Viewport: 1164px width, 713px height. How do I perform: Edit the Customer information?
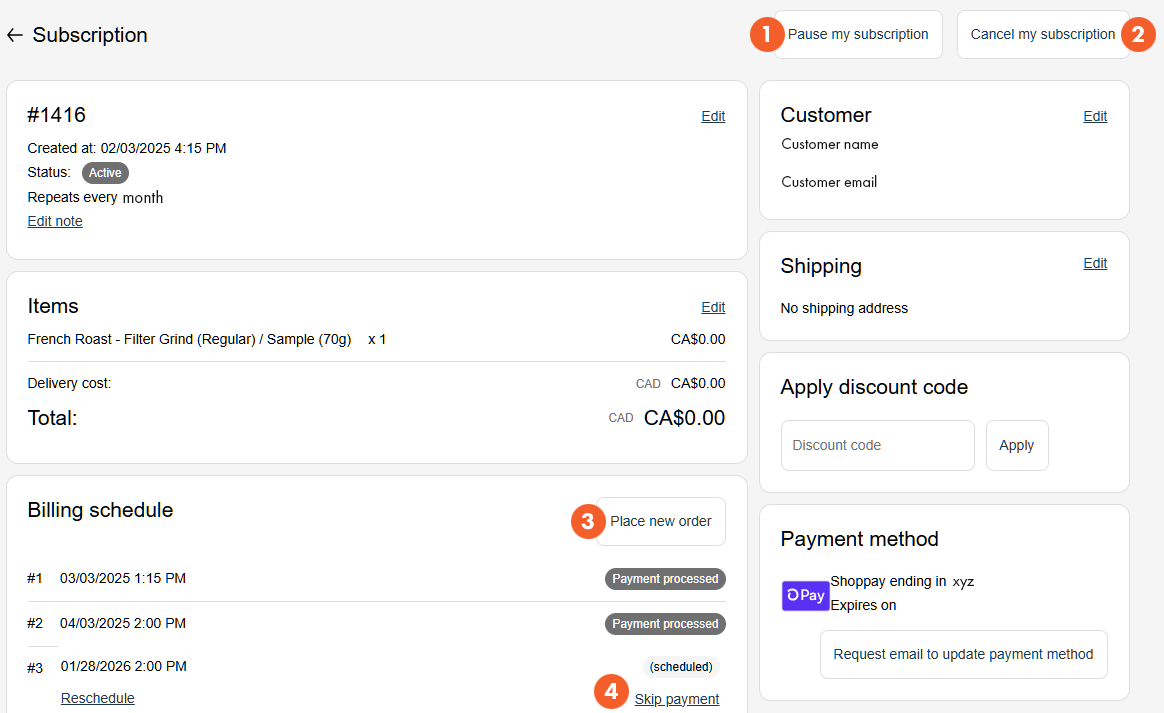(x=1095, y=116)
